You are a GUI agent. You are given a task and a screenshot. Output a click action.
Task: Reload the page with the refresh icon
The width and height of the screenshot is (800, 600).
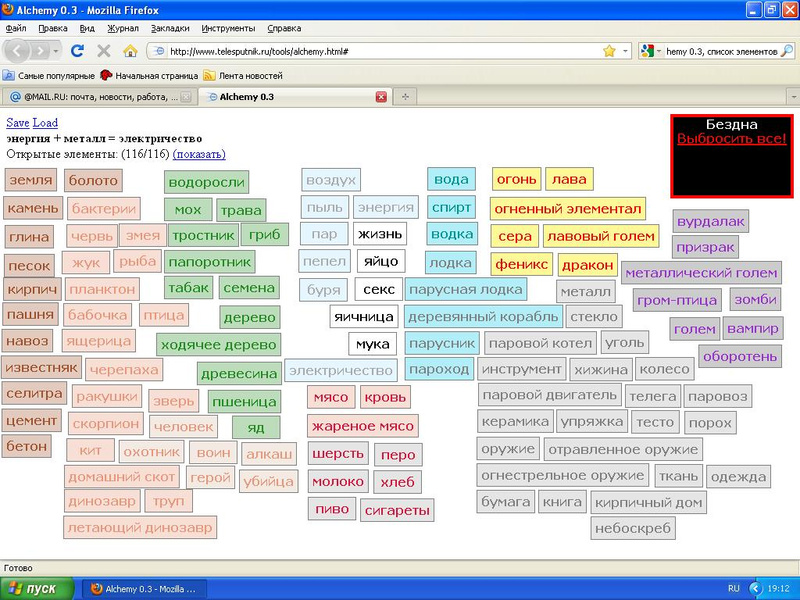pos(77,50)
